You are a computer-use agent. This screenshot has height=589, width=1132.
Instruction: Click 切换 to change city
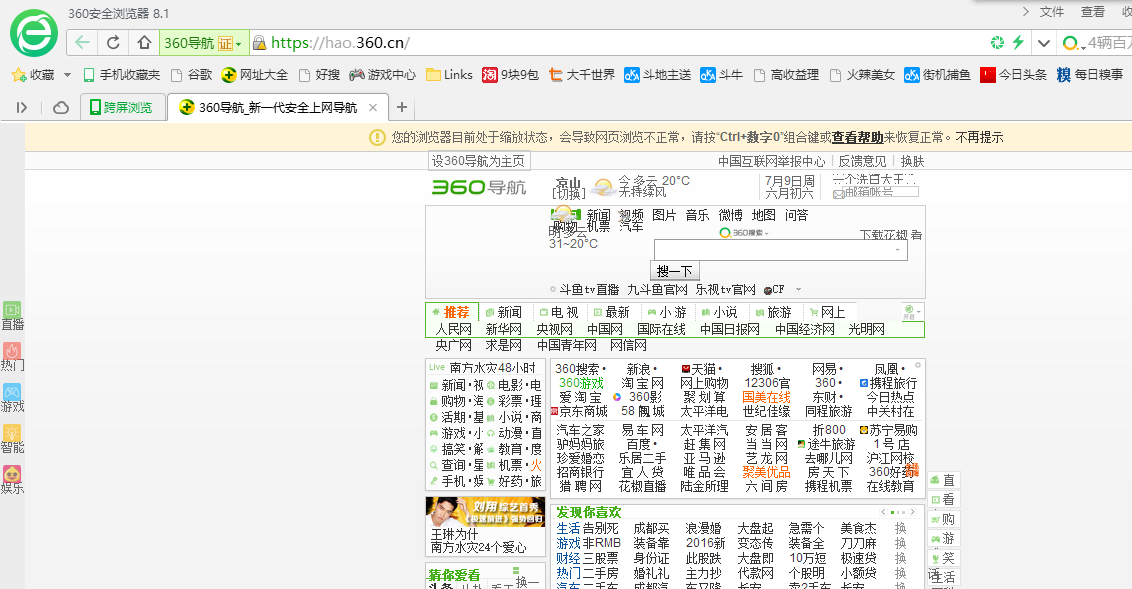tap(568, 193)
